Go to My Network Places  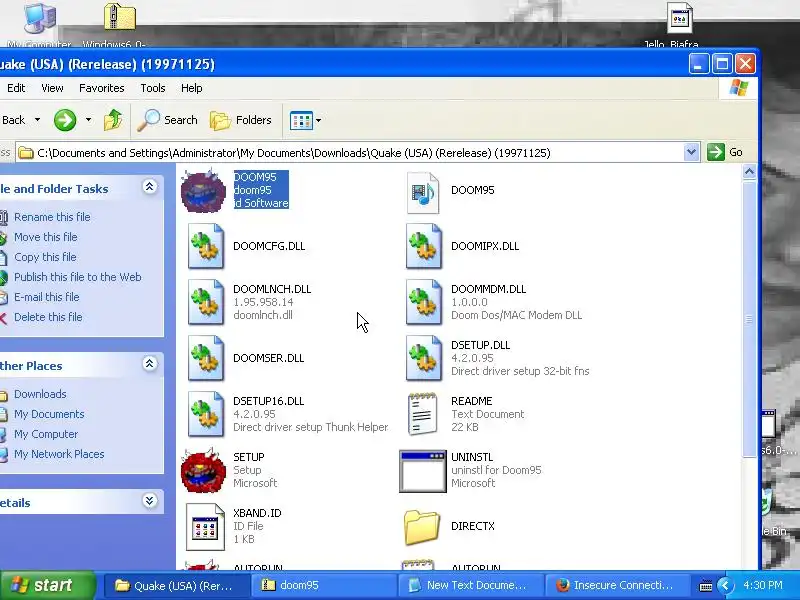point(59,454)
